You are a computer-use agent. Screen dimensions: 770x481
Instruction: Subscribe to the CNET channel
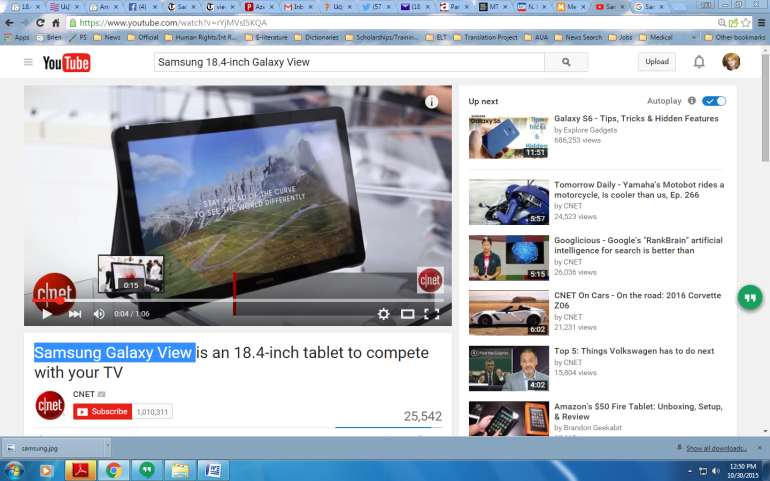click(103, 412)
